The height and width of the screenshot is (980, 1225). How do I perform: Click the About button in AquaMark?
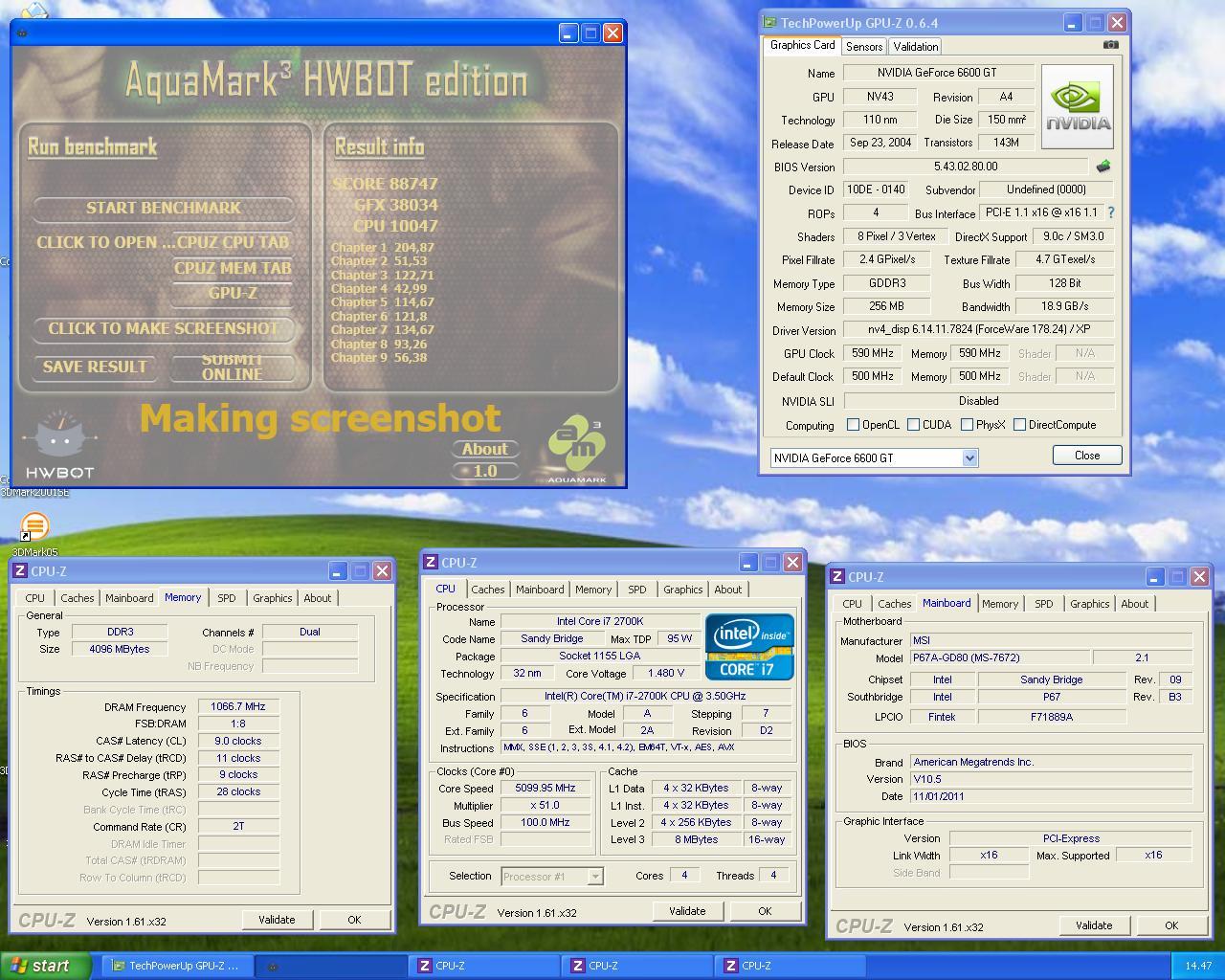pos(485,449)
